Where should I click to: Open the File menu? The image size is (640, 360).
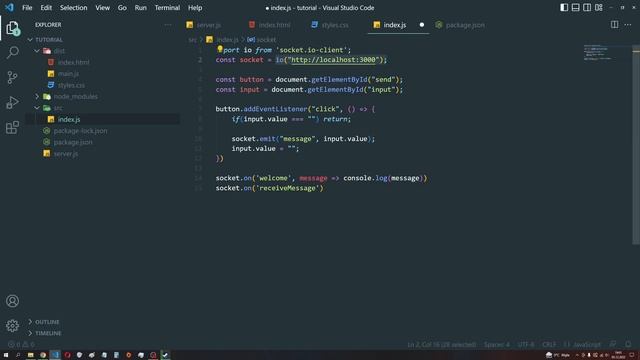[x=27, y=7]
